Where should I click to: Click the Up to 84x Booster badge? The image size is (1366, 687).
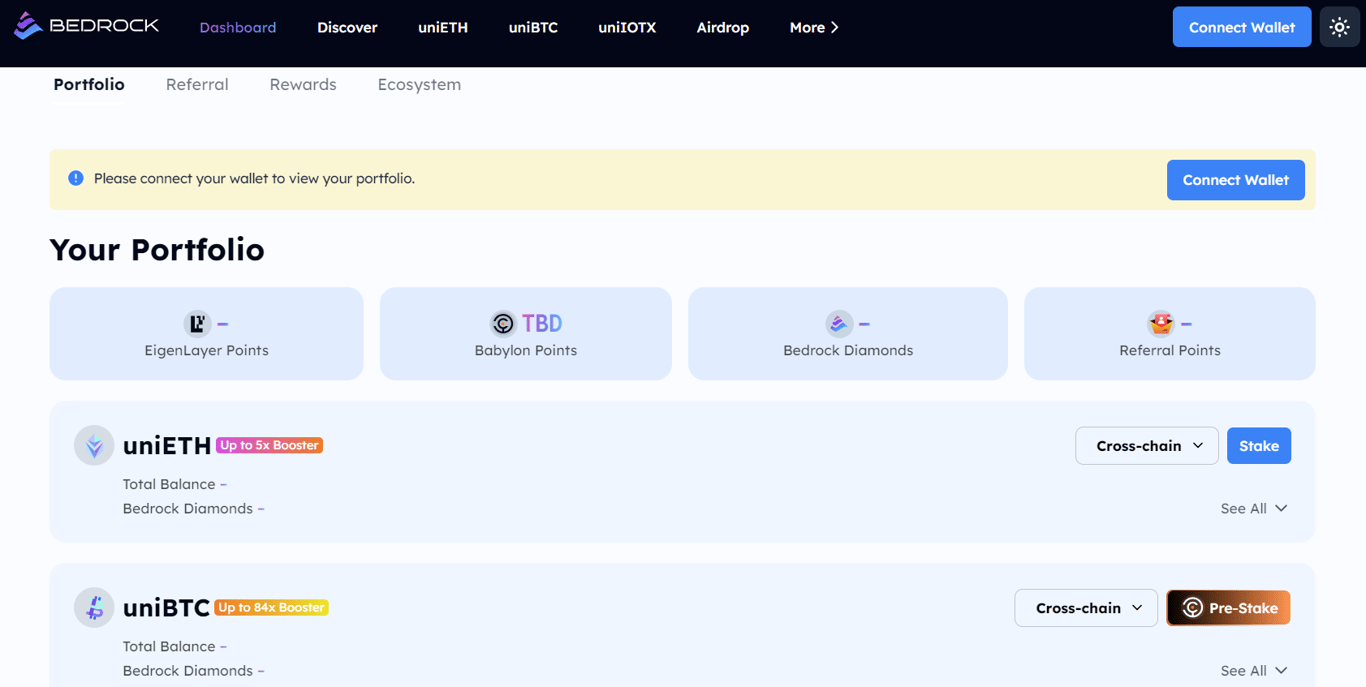pos(271,607)
